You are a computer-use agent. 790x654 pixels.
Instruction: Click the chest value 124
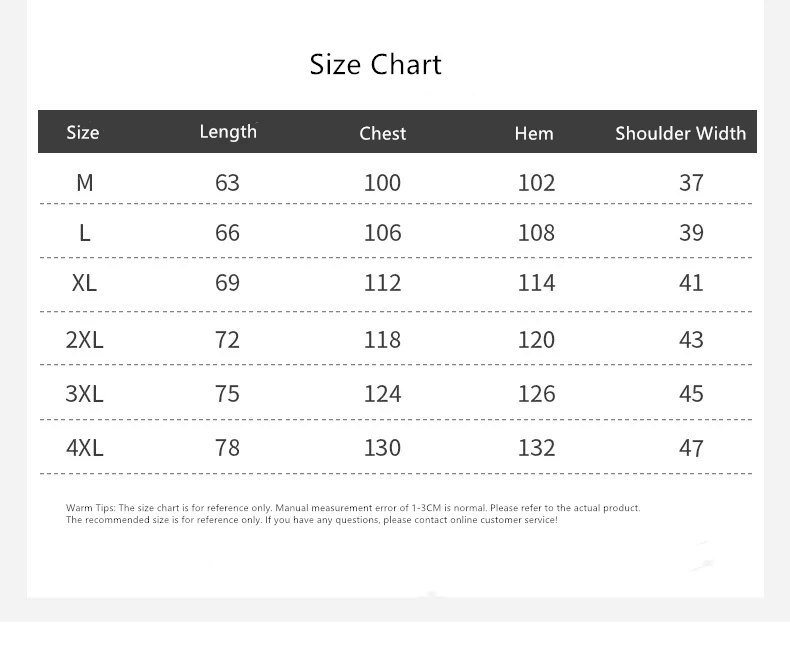(382, 394)
